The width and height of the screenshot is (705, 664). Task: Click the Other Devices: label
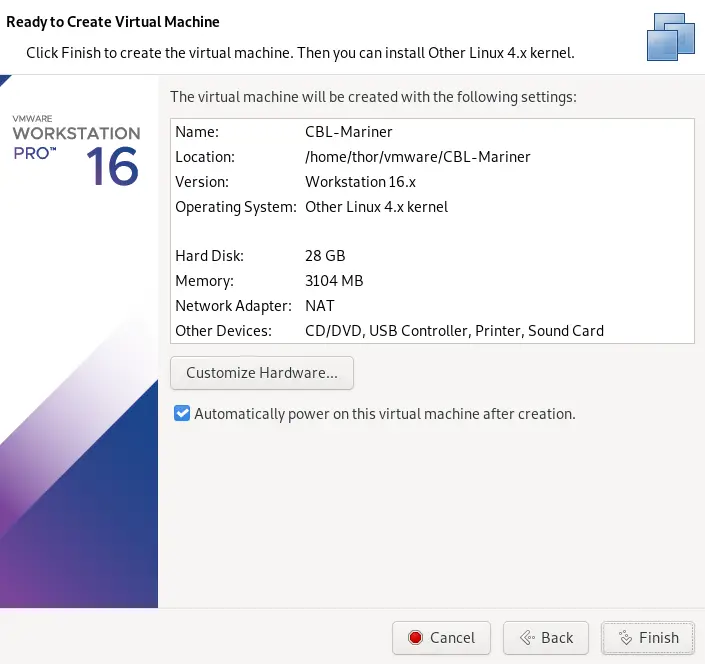223,331
